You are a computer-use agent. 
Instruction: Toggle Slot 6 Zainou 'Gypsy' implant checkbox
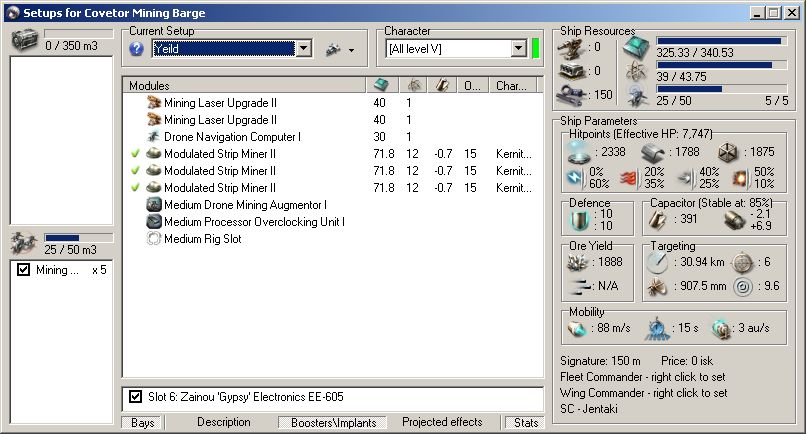(x=135, y=396)
